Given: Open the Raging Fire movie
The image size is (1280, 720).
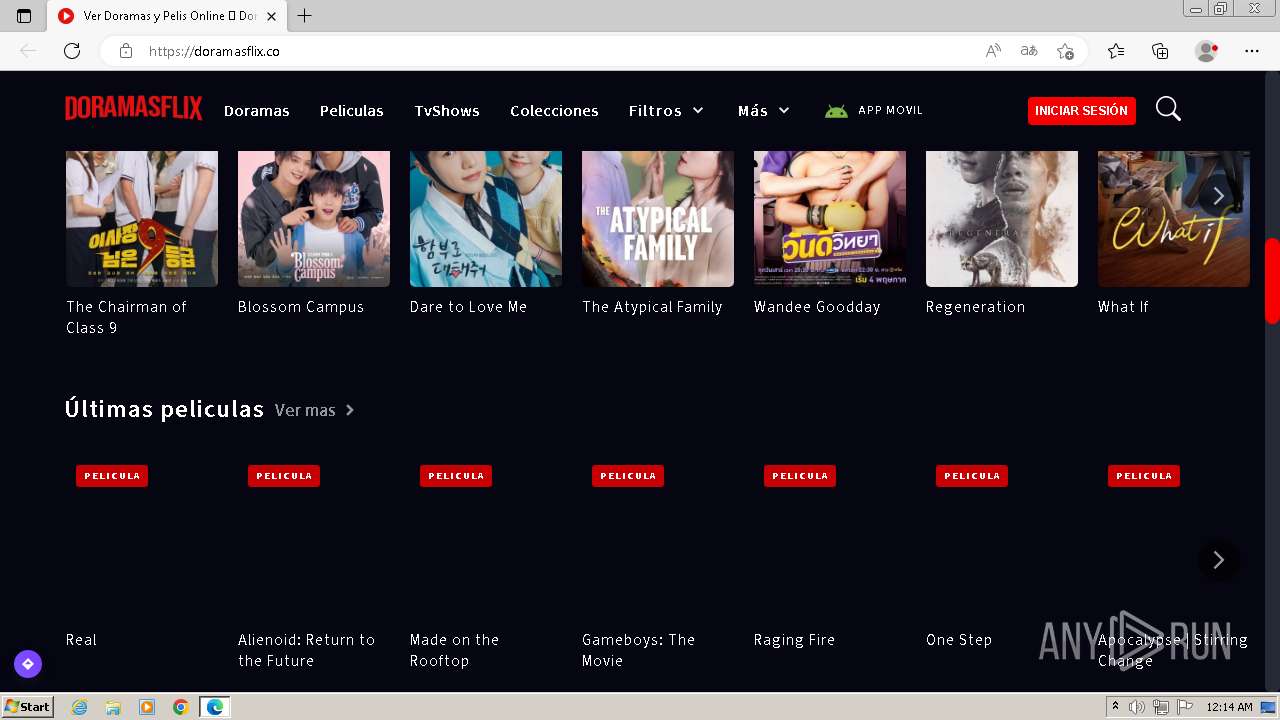Looking at the screenshot, I should [x=794, y=640].
